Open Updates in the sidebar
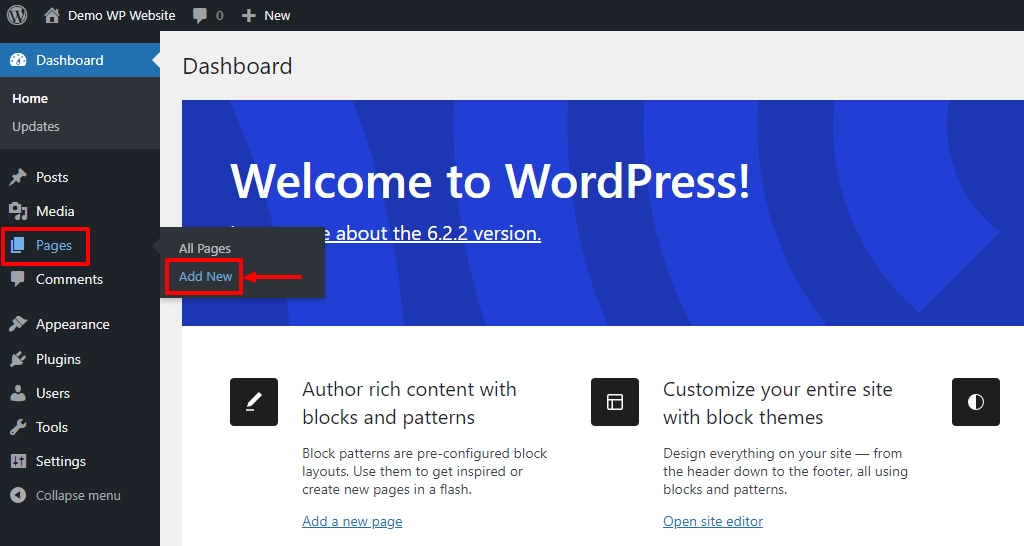The height and width of the screenshot is (546, 1024). pos(36,127)
